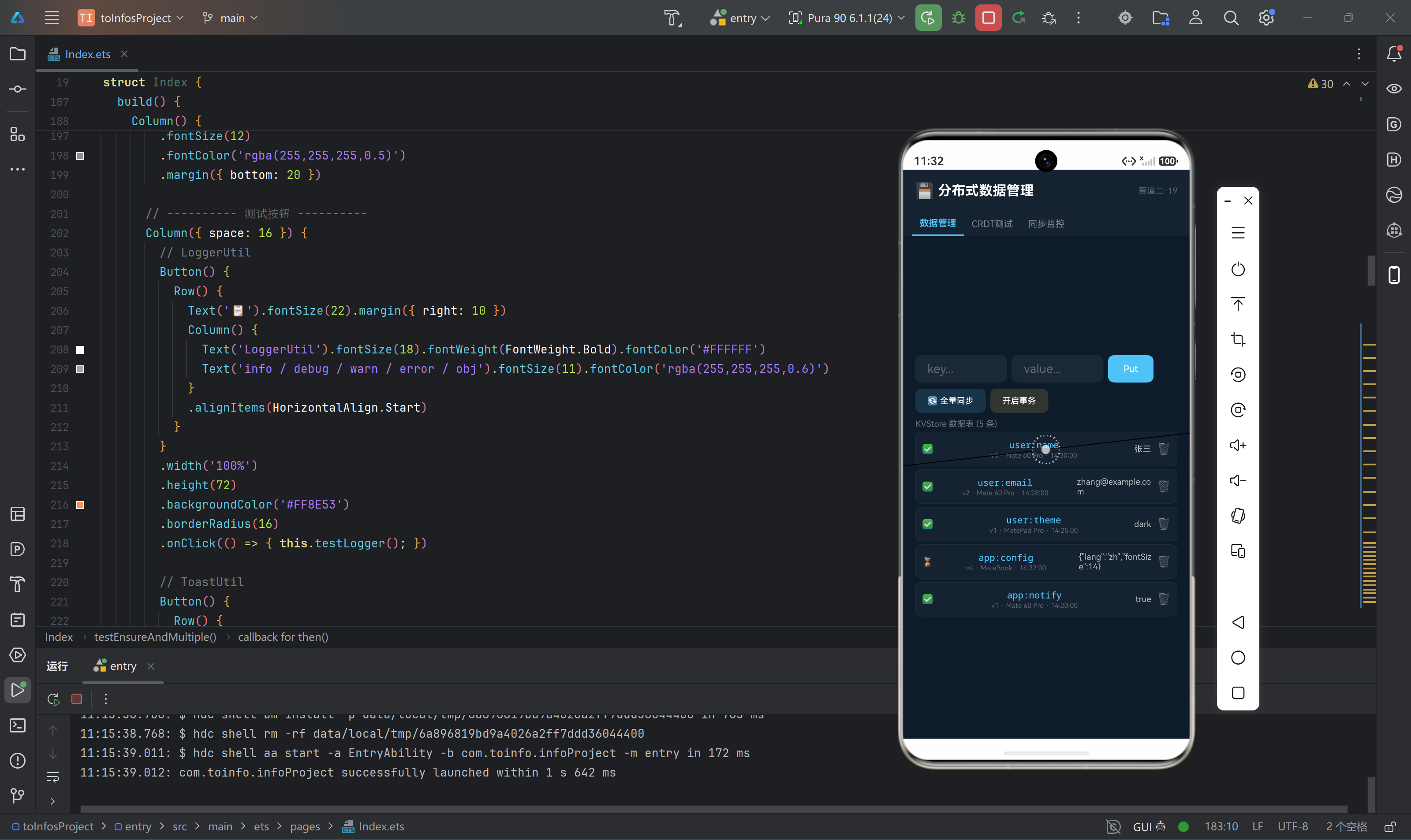
Task: Toggle the app:notify row checkbox
Action: click(927, 599)
